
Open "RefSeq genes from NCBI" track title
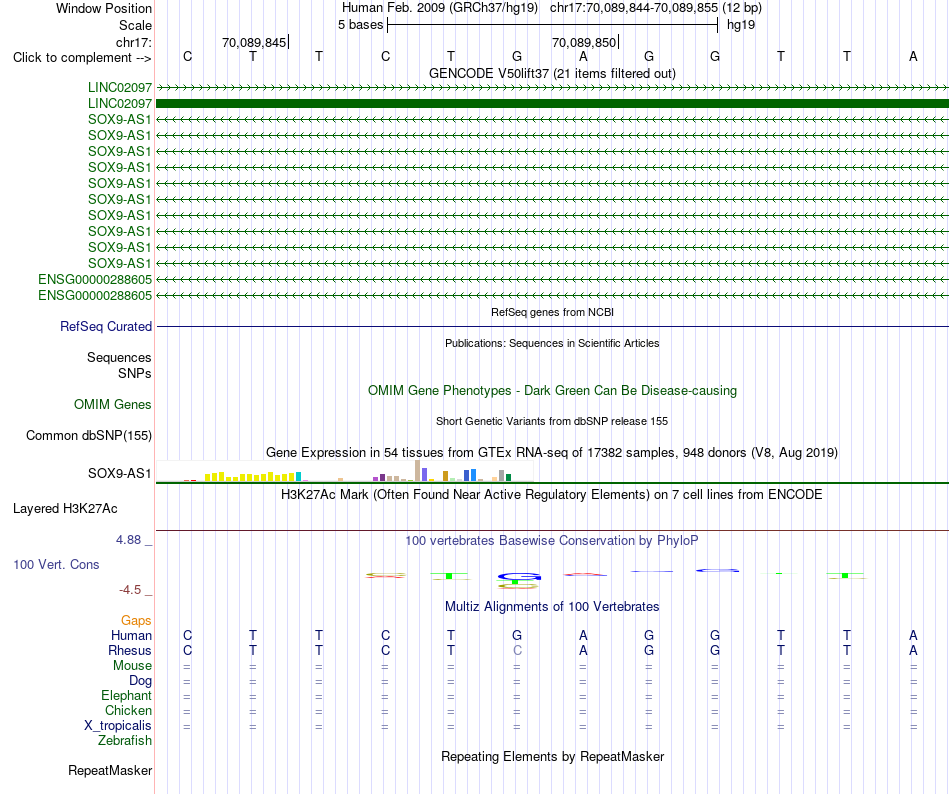[x=552, y=312]
